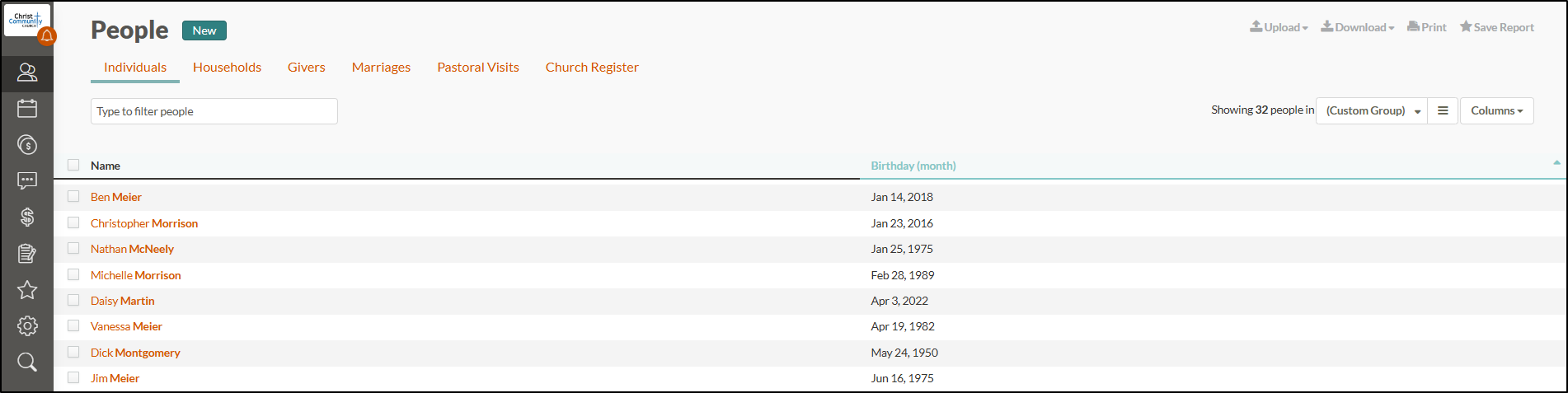The image size is (1568, 393).
Task: Open the settings gear icon
Action: [27, 326]
